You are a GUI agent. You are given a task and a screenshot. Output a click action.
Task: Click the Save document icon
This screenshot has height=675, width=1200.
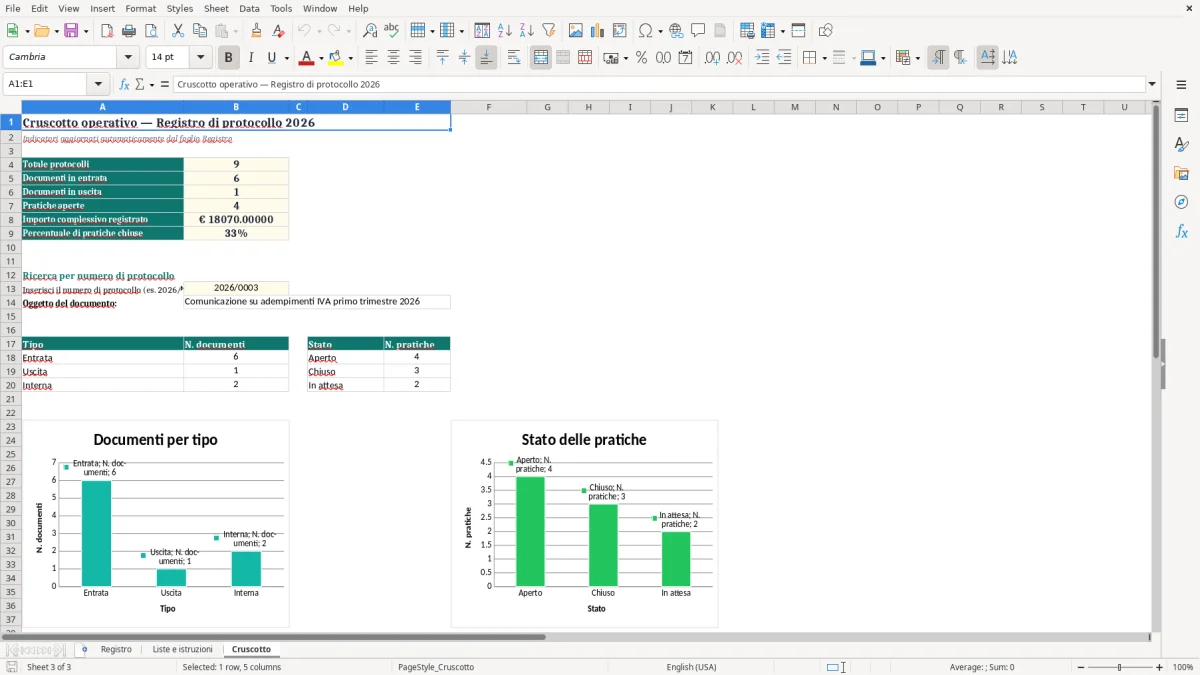coord(71,31)
